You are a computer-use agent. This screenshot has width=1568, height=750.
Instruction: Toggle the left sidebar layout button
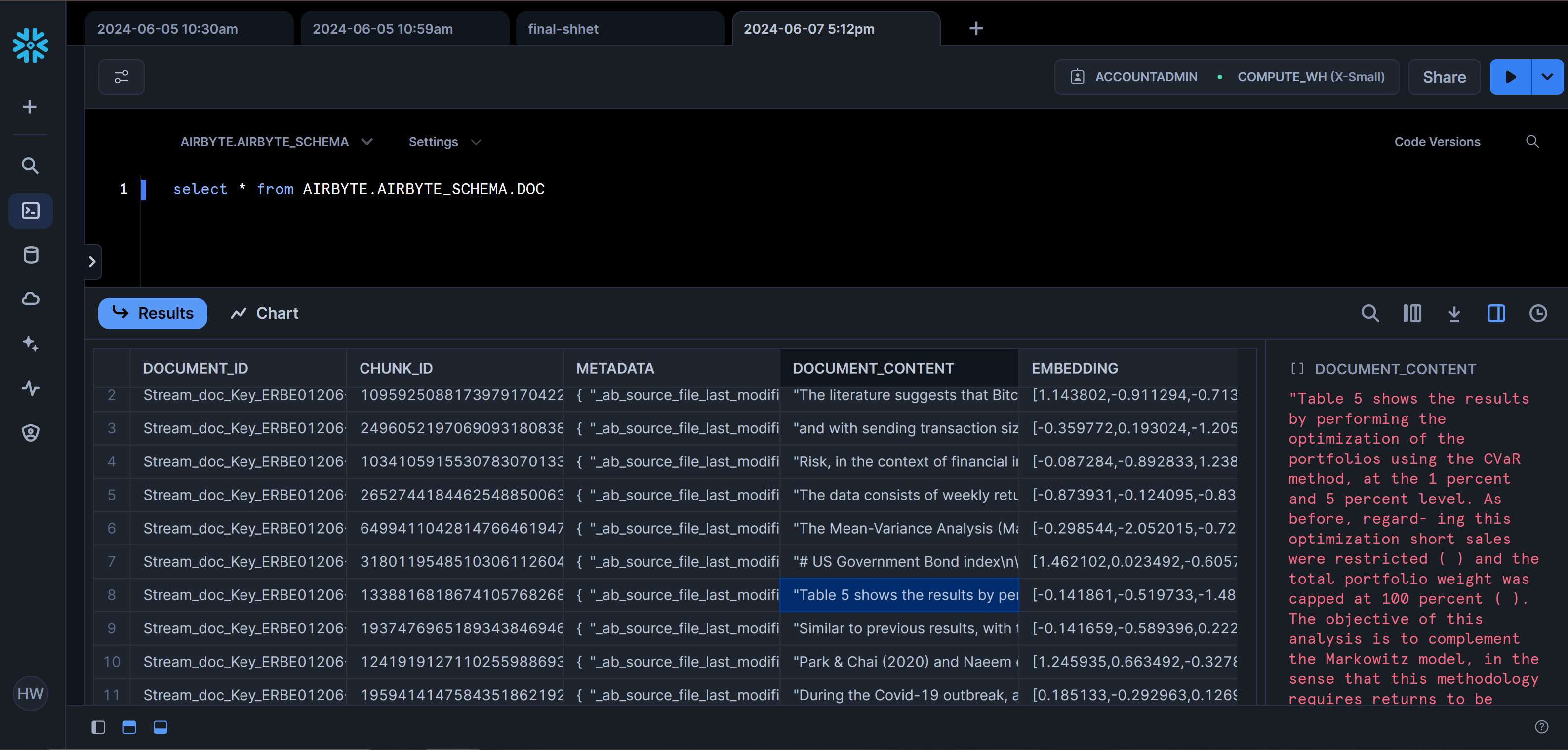pos(98,727)
